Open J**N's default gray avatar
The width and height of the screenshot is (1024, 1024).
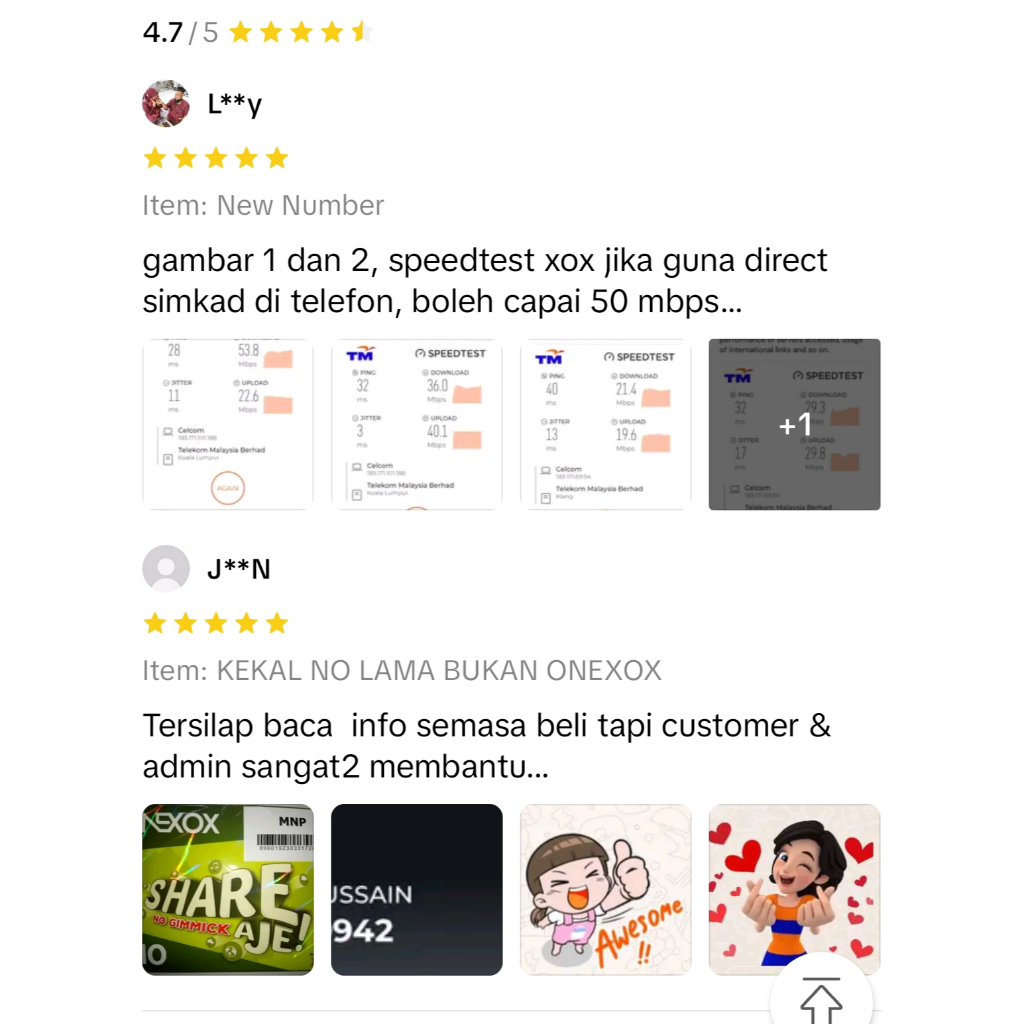pyautogui.click(x=166, y=568)
